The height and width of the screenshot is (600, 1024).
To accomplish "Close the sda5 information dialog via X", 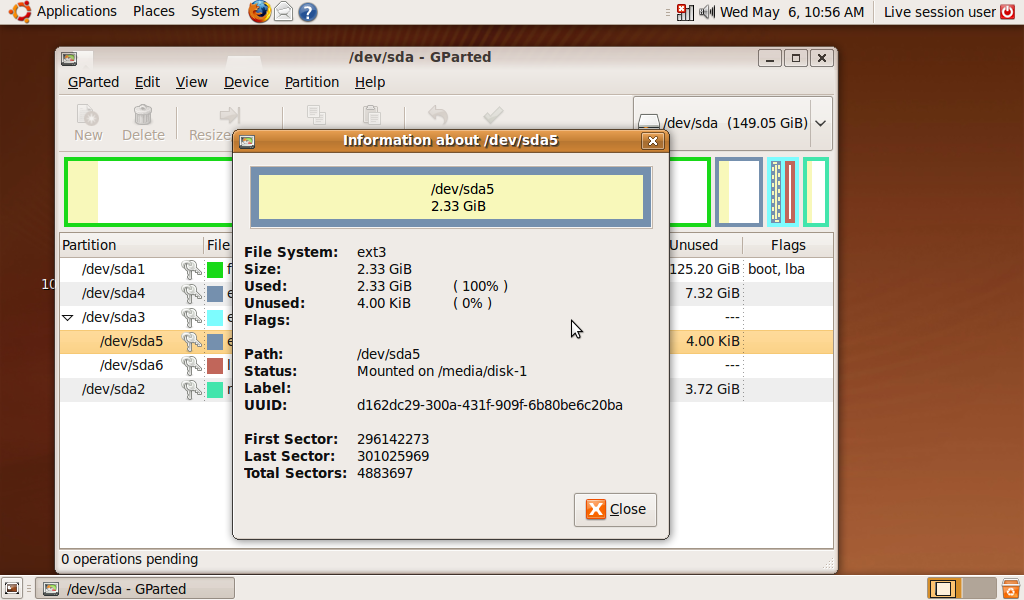I will pos(652,140).
